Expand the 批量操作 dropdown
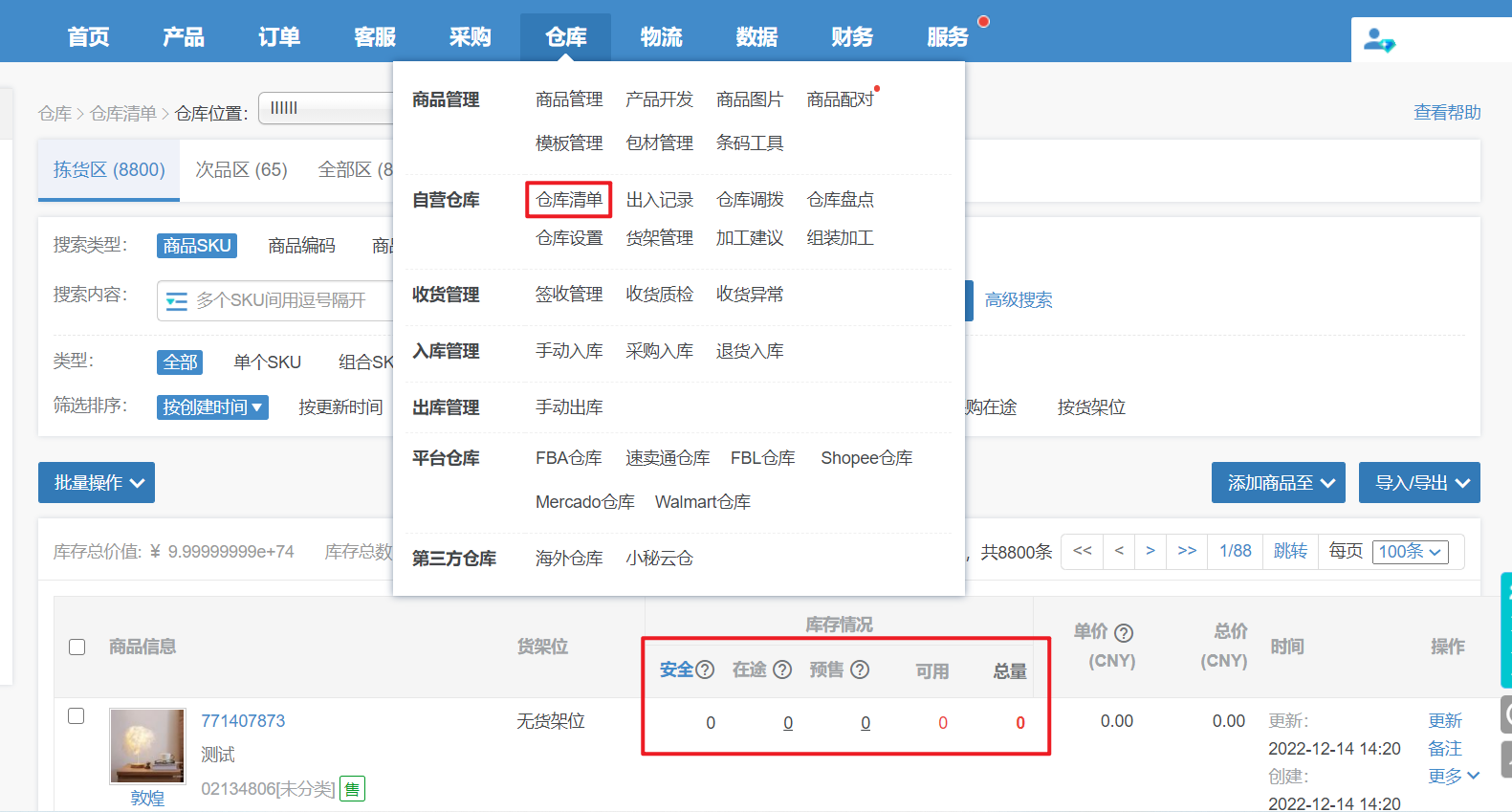Screen dimensions: 1512x812 coord(97,483)
